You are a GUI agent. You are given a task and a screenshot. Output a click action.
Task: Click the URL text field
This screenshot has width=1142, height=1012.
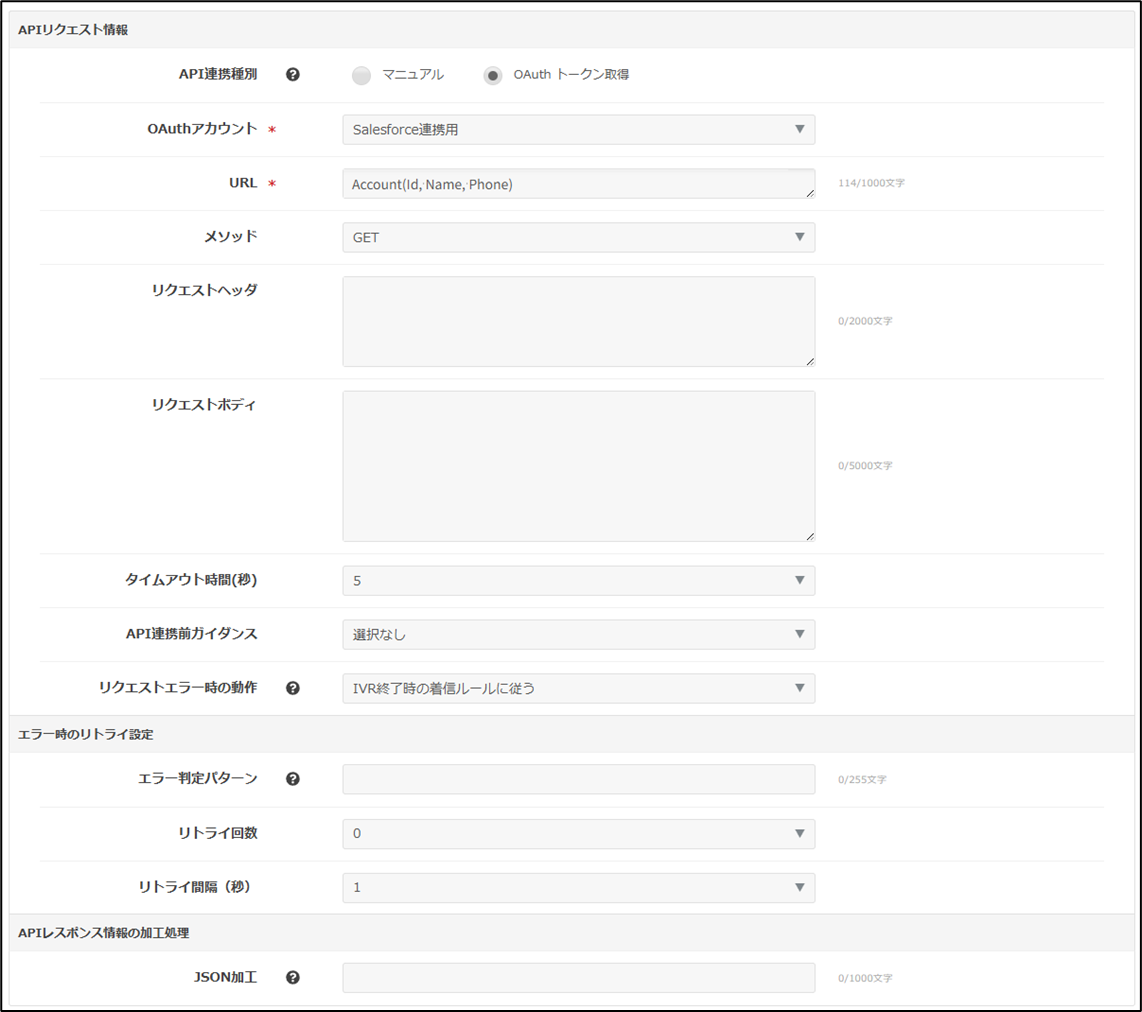(578, 184)
